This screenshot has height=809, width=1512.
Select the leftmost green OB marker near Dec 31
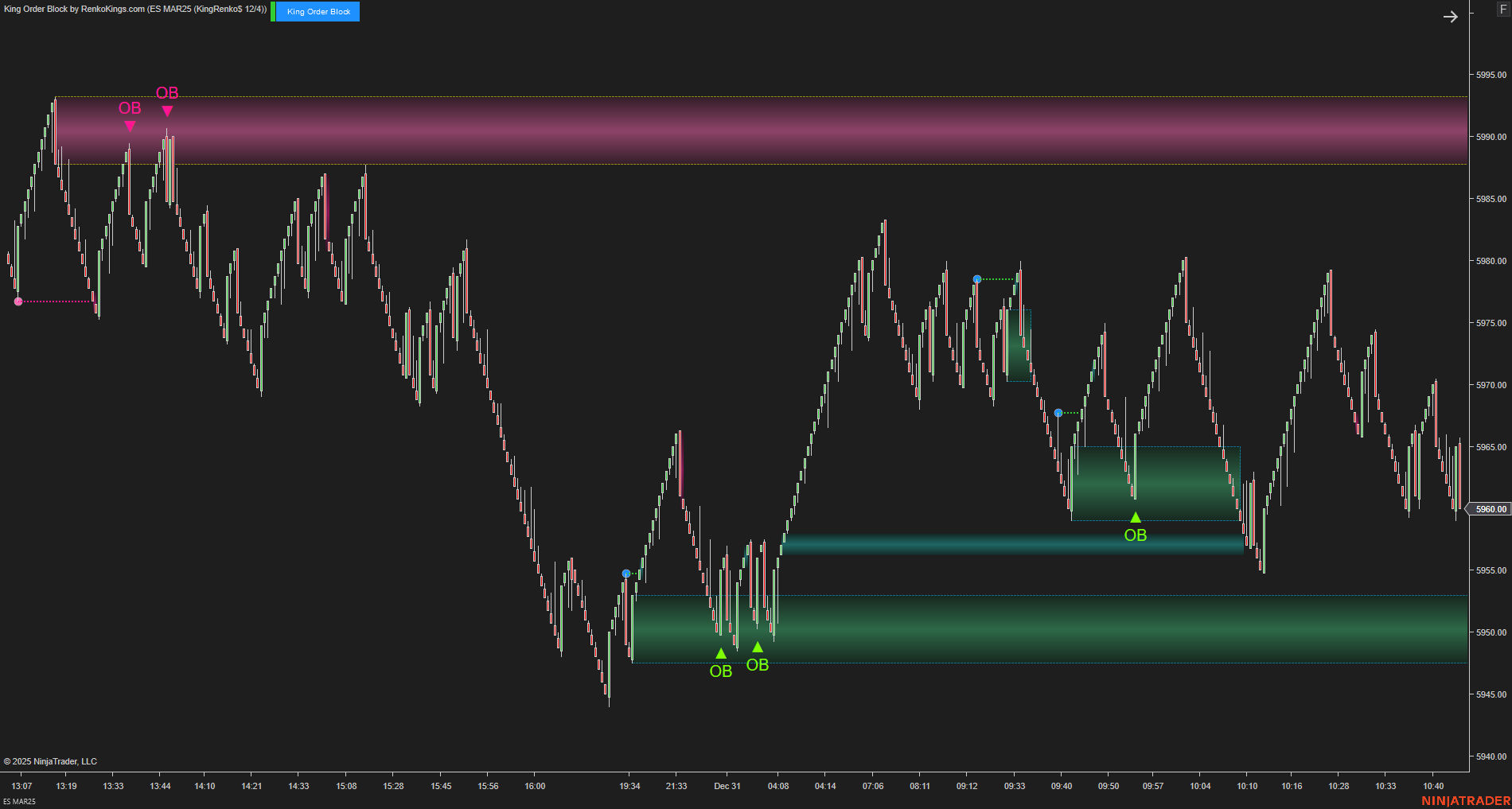pos(720,652)
